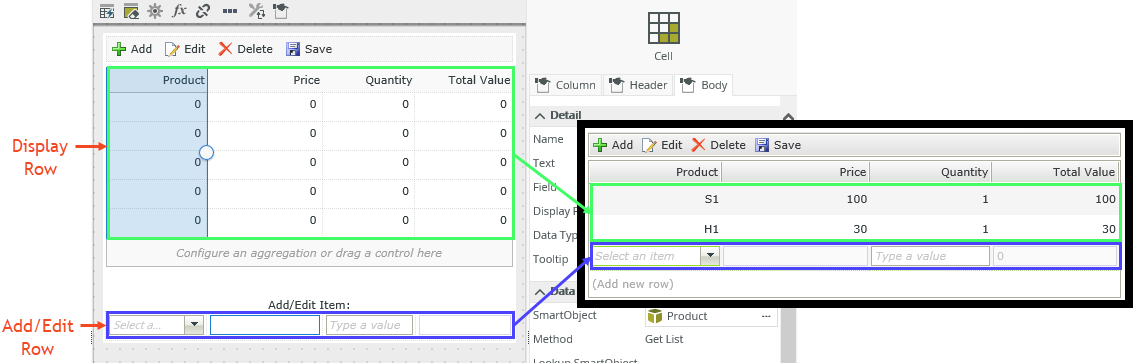The width and height of the screenshot is (1134, 363).
Task: Click the three-dots toolbar icon
Action: pyautogui.click(x=230, y=11)
